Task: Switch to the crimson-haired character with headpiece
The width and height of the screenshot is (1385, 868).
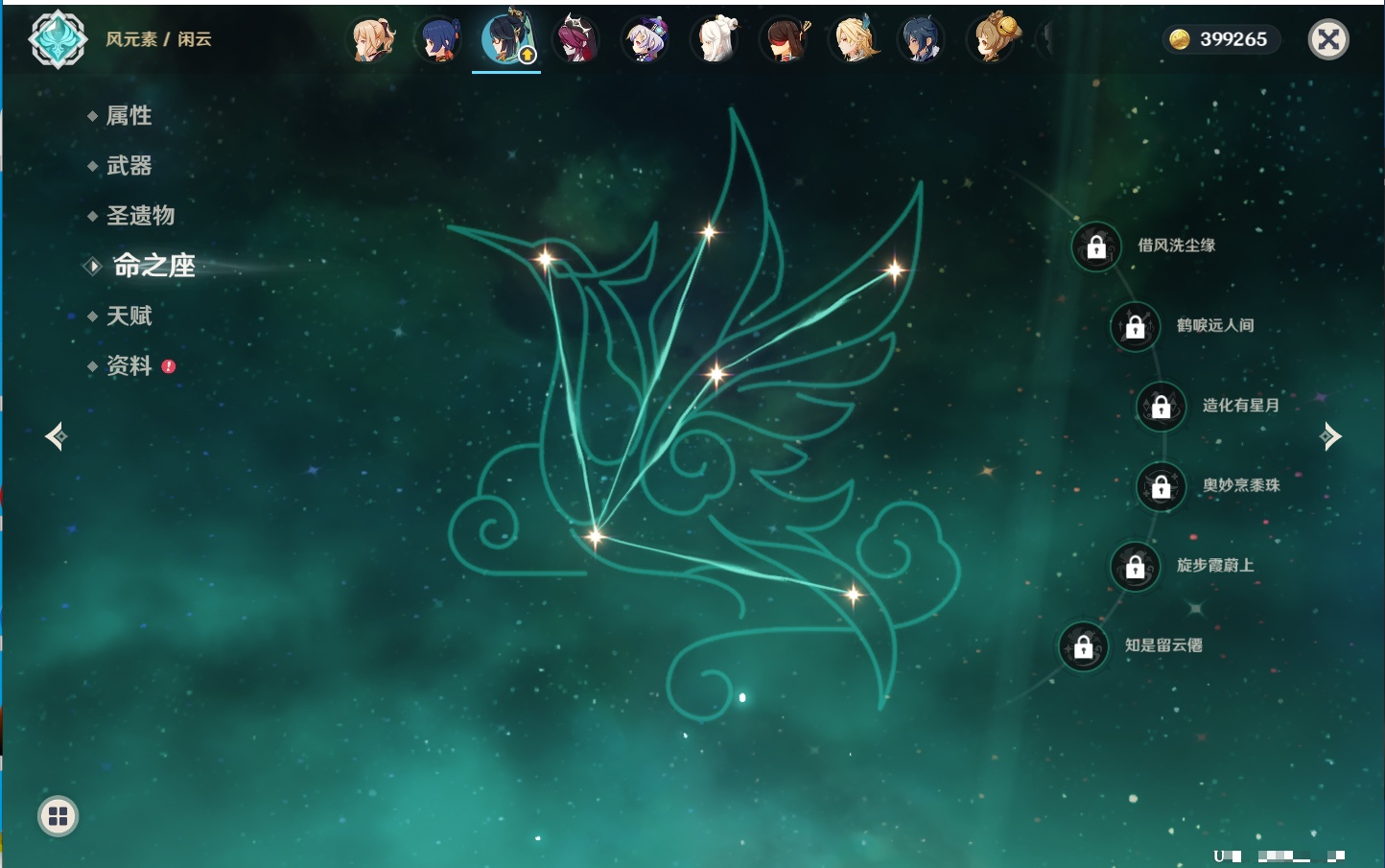Action: click(576, 39)
